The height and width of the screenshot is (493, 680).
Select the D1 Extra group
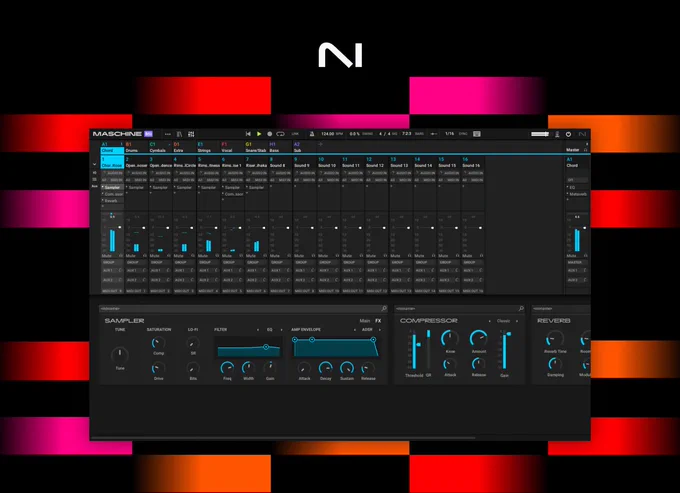tap(184, 147)
